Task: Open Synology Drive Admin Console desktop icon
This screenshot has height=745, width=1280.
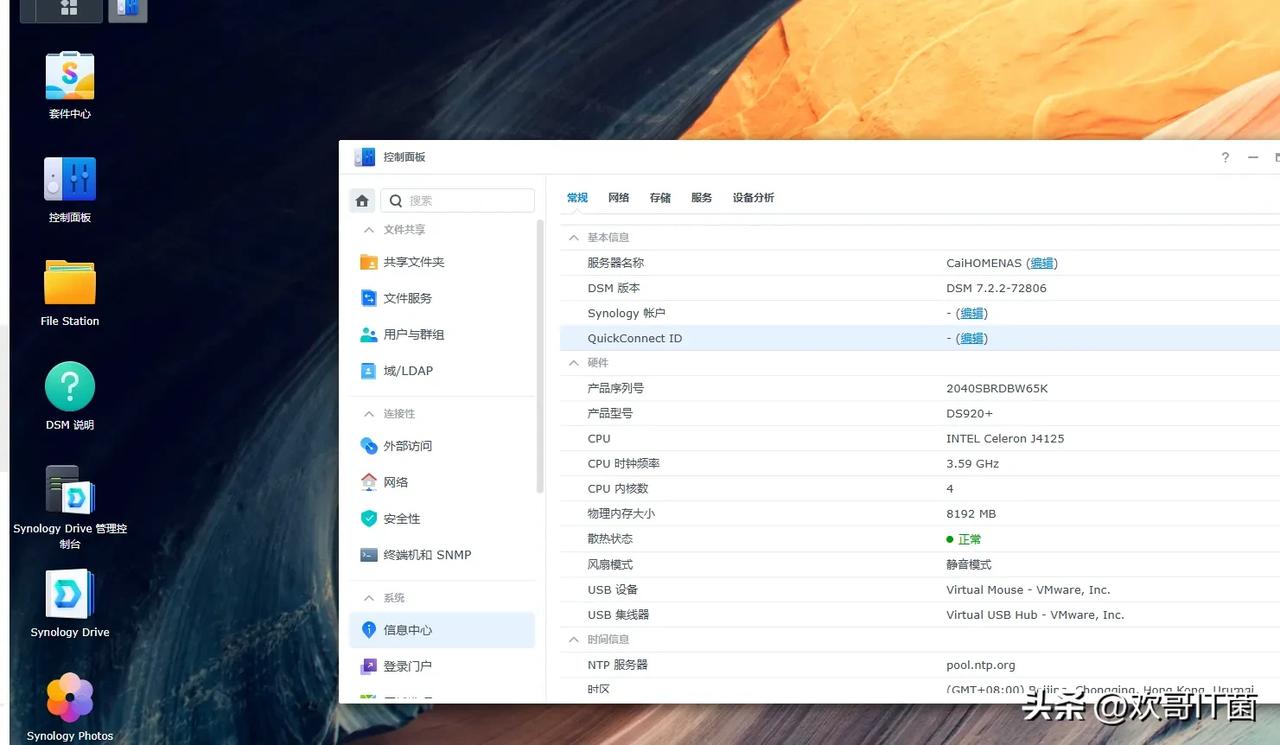Action: click(x=70, y=490)
